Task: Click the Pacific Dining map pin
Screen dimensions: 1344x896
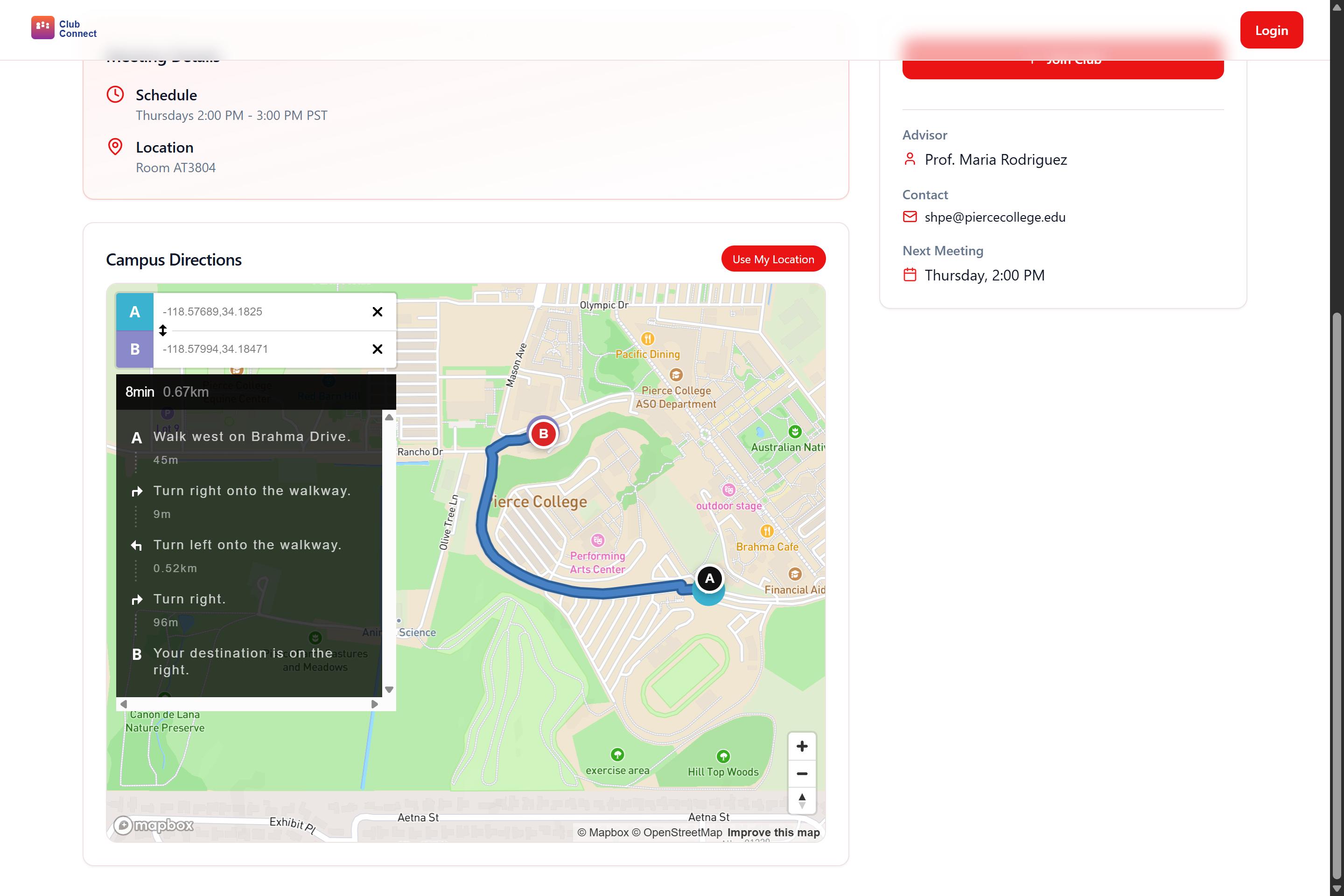Action: click(x=647, y=339)
